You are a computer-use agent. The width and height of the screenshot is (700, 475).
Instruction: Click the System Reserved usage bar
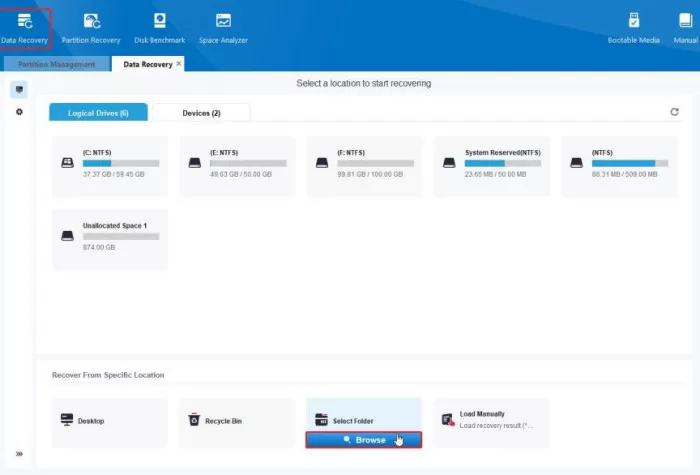(503, 163)
